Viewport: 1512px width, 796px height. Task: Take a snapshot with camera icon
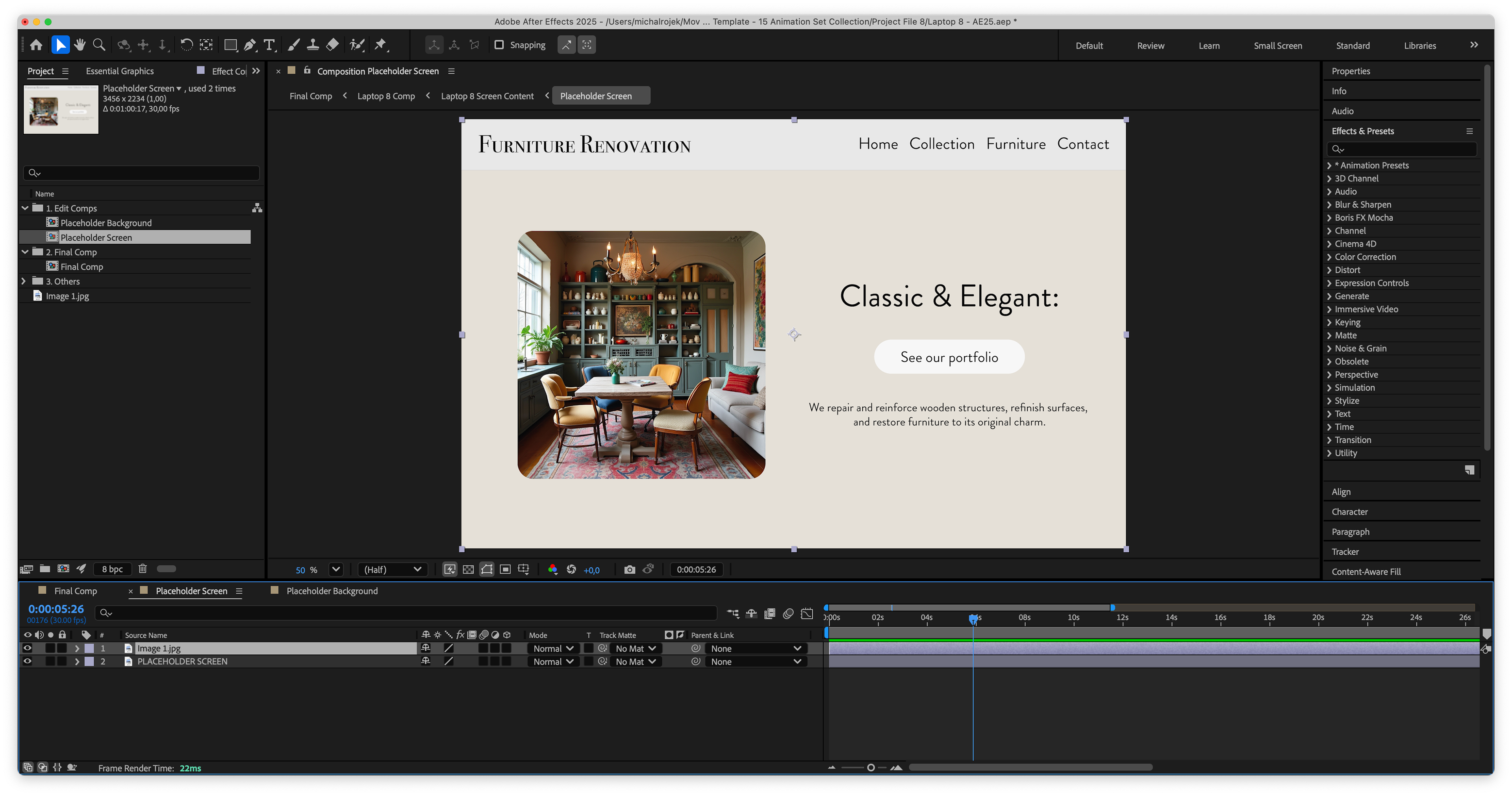pyautogui.click(x=629, y=569)
